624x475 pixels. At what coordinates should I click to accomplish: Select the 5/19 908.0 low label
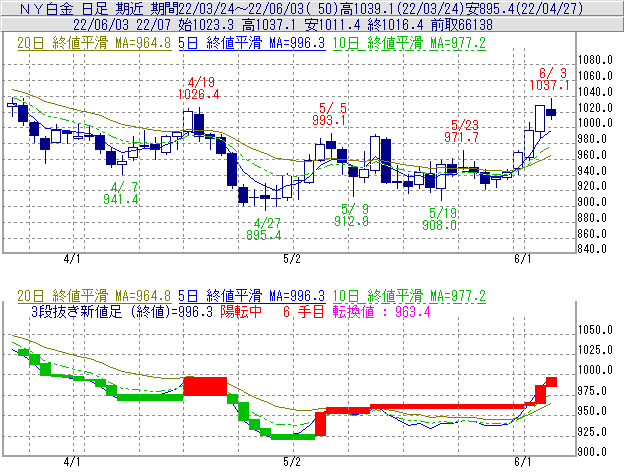[439, 219]
